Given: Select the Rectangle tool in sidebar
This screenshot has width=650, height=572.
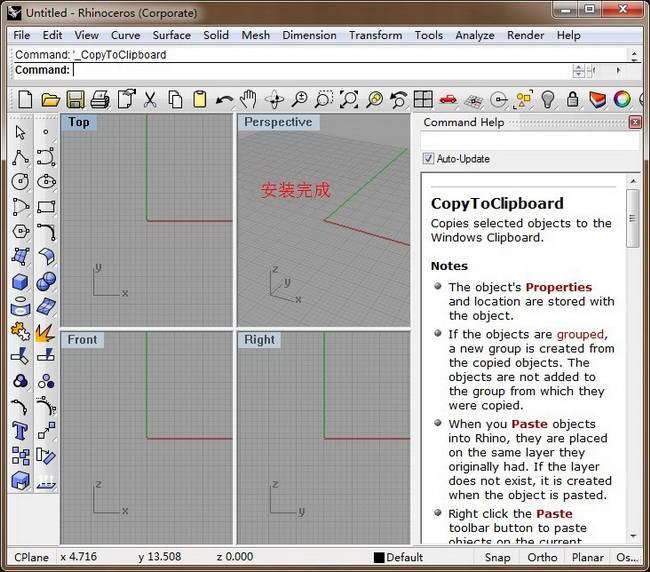Looking at the screenshot, I should click(x=46, y=206).
